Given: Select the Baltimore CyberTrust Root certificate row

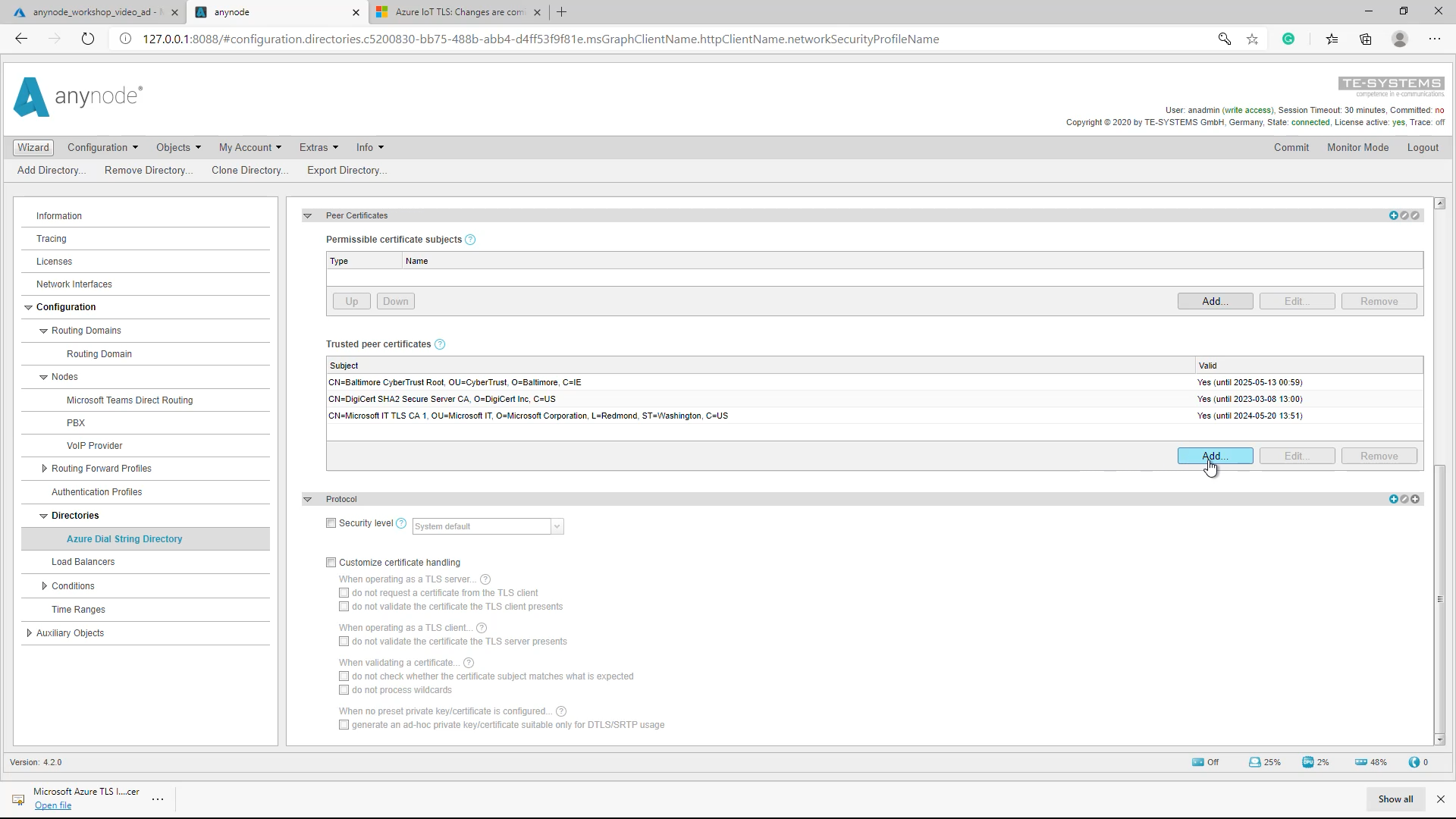Looking at the screenshot, I should [874, 383].
